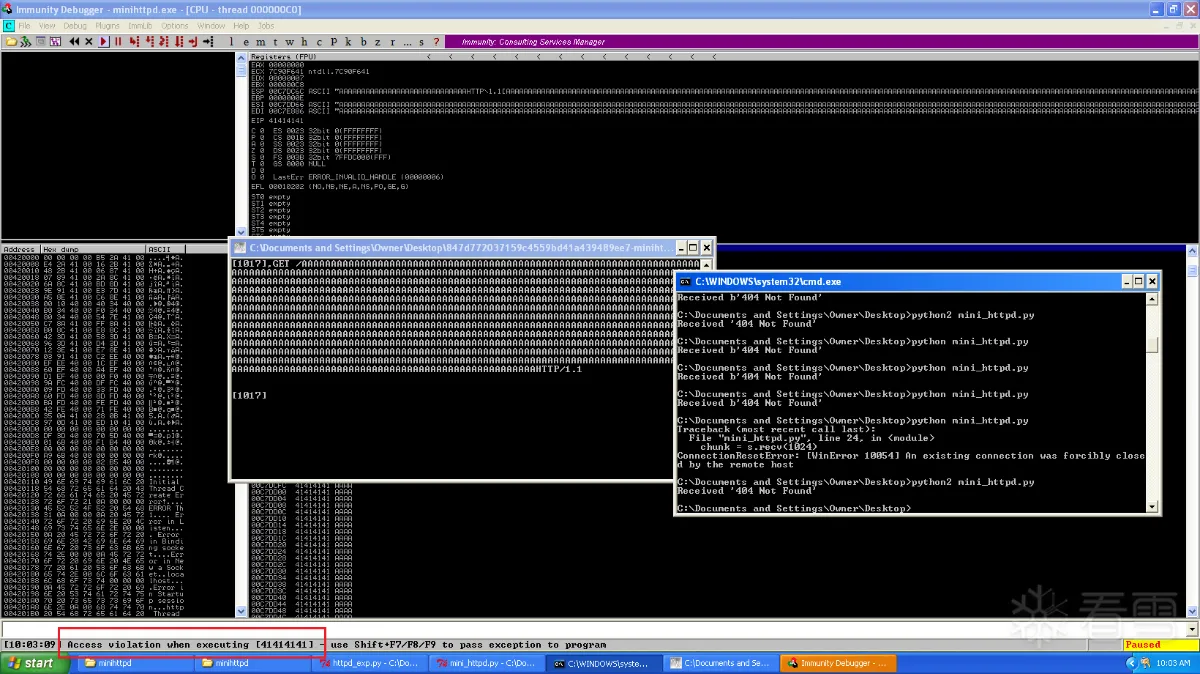Open the Options menu
This screenshot has height=674, width=1200.
[x=175, y=26]
